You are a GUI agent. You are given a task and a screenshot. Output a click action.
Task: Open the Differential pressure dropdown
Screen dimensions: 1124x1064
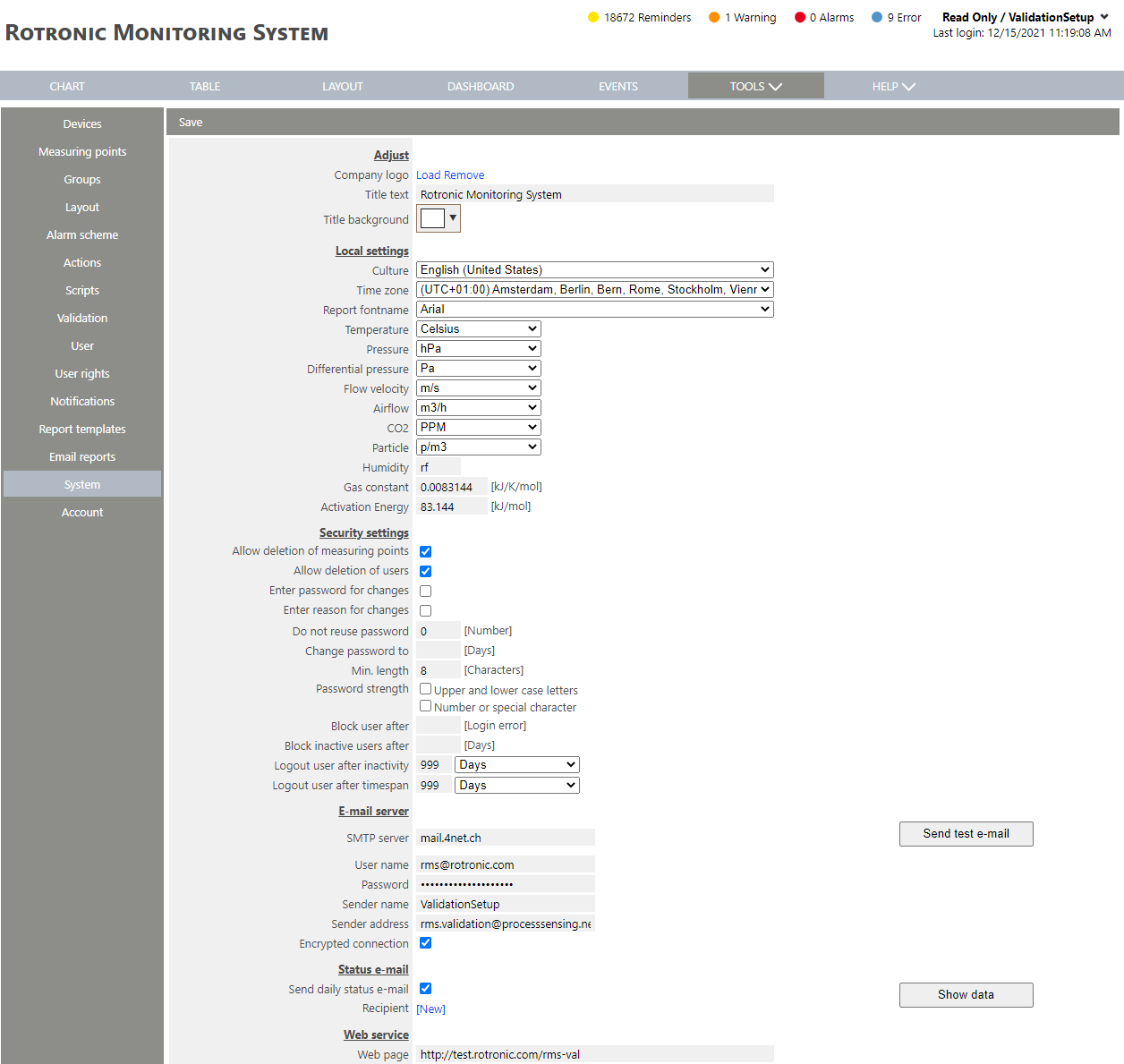pos(479,368)
